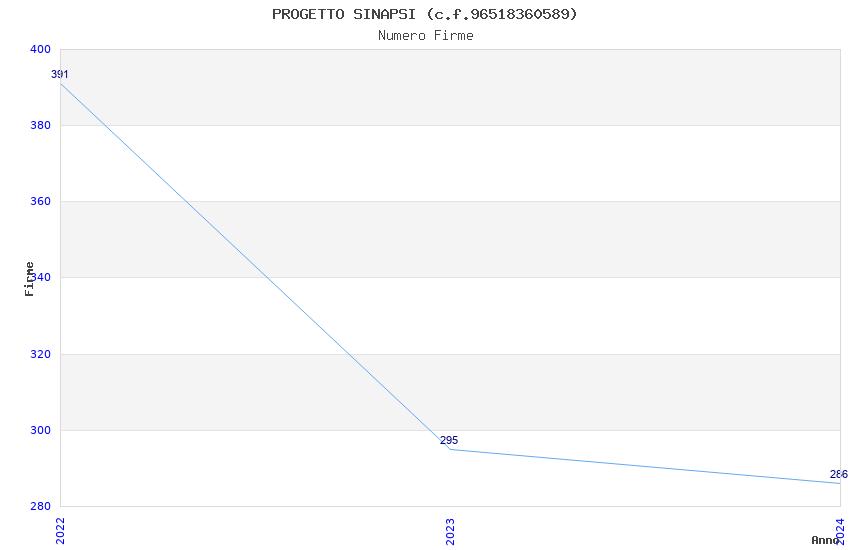Viewport: 850px width, 550px height.
Task: Click the Numero Firme subtitle
Action: click(x=425, y=36)
